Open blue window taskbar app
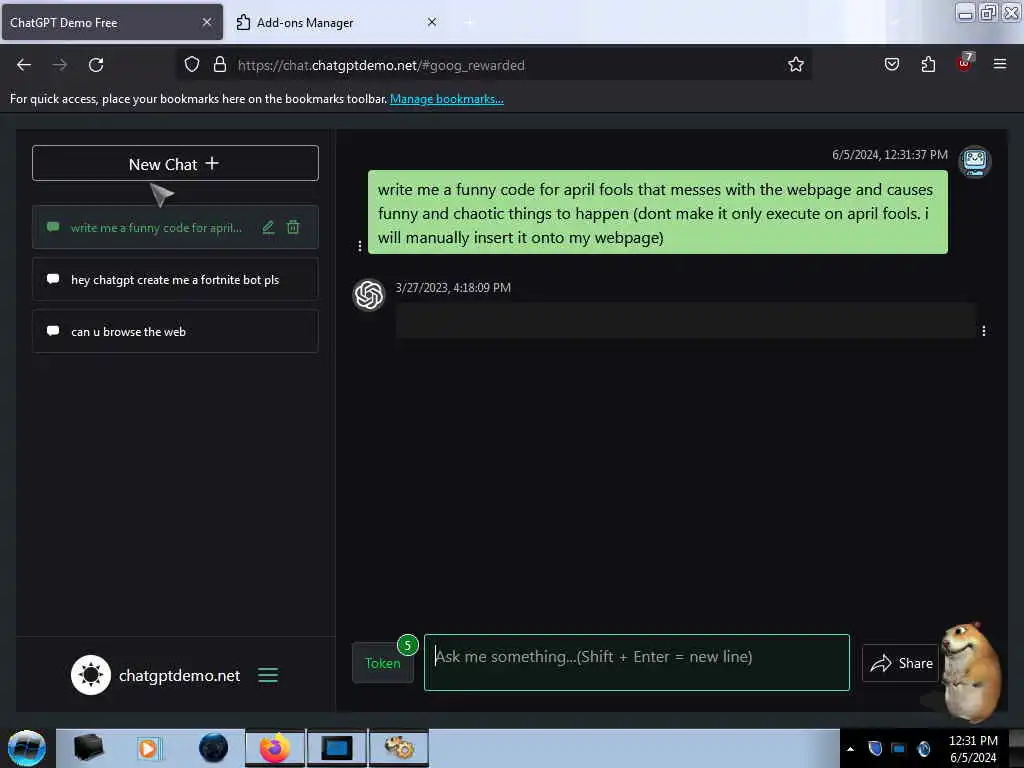Screen dimensions: 1024x768 click(x=337, y=748)
